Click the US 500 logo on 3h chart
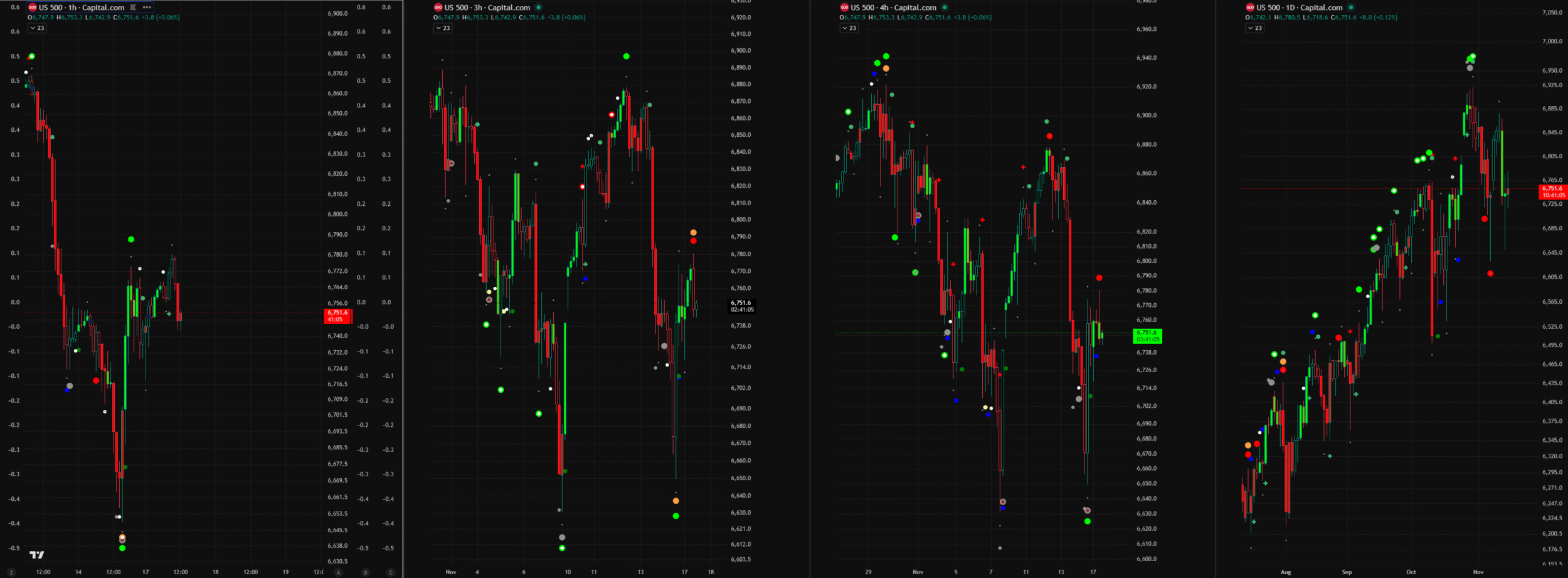 [438, 8]
